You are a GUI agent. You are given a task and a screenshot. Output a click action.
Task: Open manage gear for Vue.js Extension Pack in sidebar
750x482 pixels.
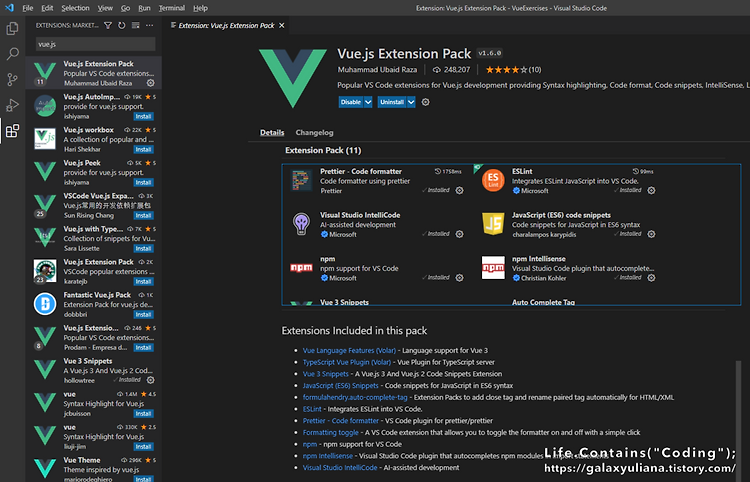(x=150, y=83)
